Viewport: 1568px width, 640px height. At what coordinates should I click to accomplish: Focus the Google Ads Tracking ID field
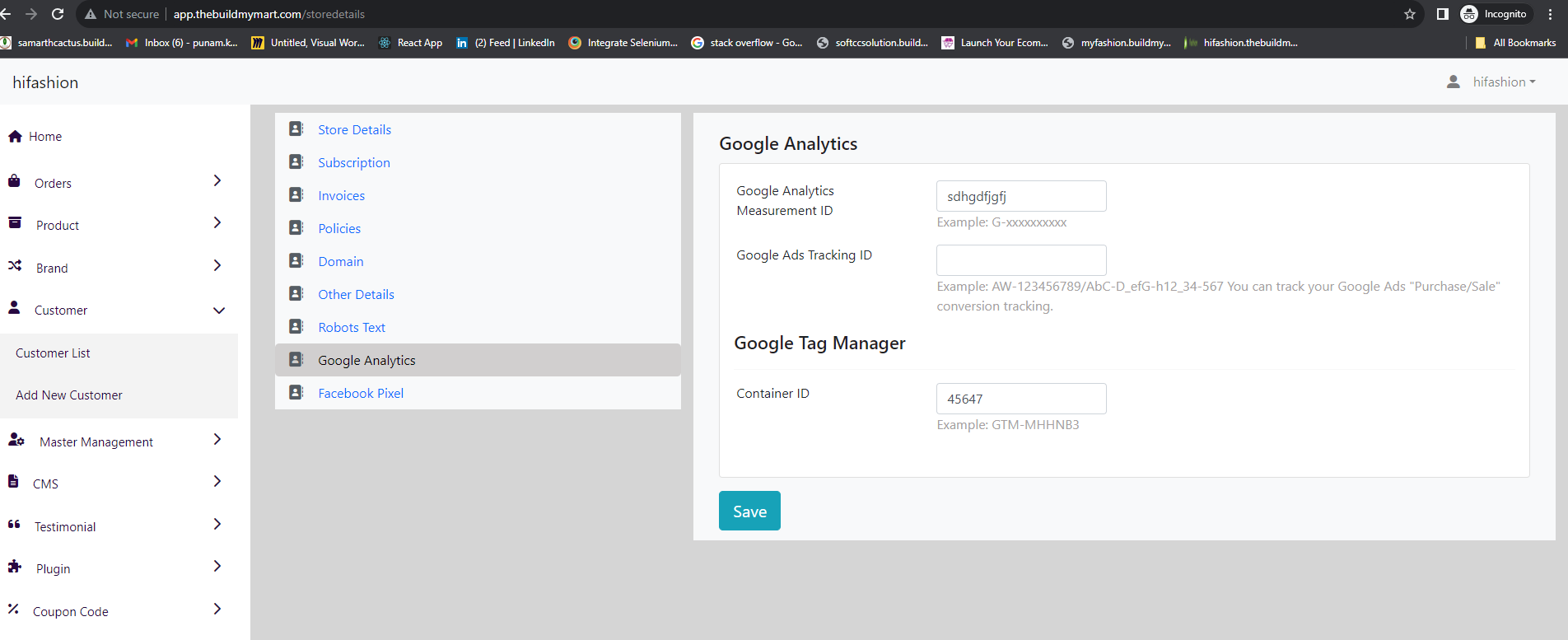pos(1021,260)
